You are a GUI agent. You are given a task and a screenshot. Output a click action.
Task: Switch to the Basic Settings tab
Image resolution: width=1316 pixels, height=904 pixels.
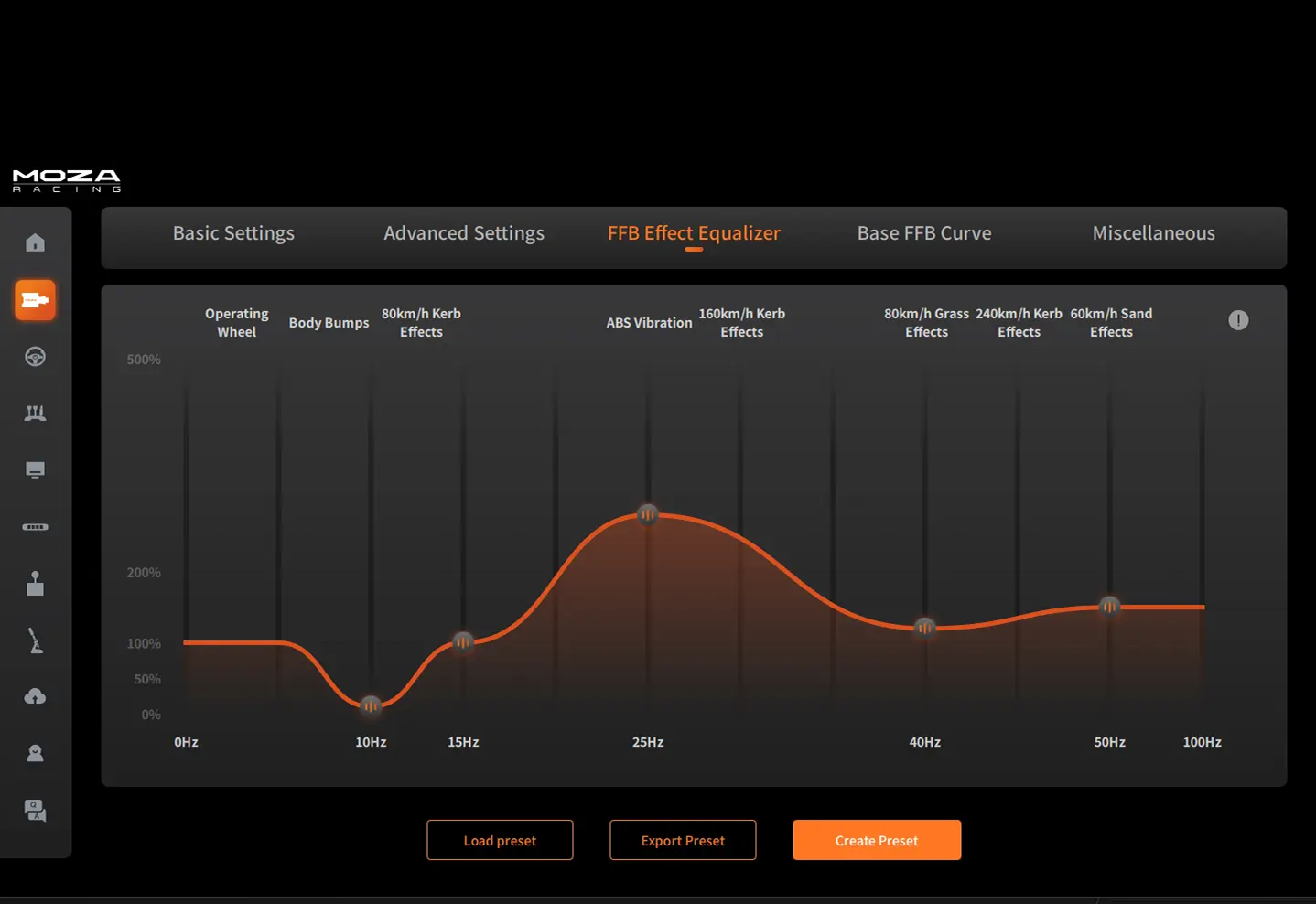233,233
